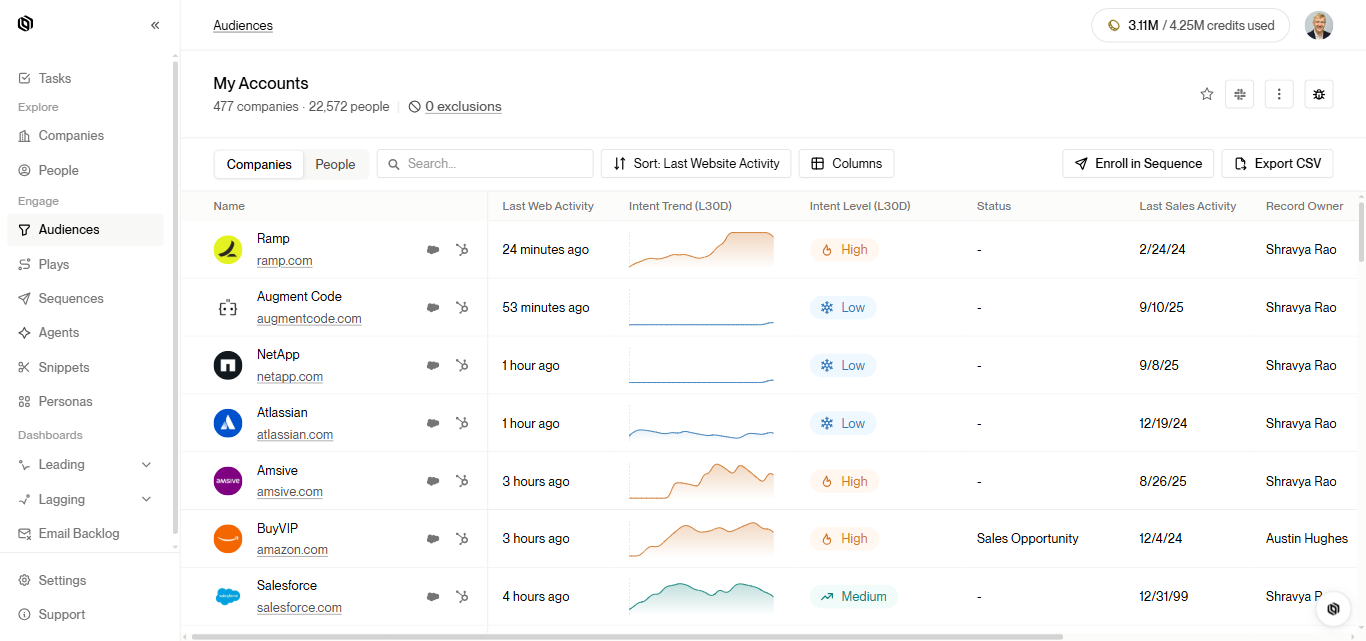This screenshot has height=641, width=1366.
Task: Click the Last Web Activity column header
Action: (x=548, y=206)
